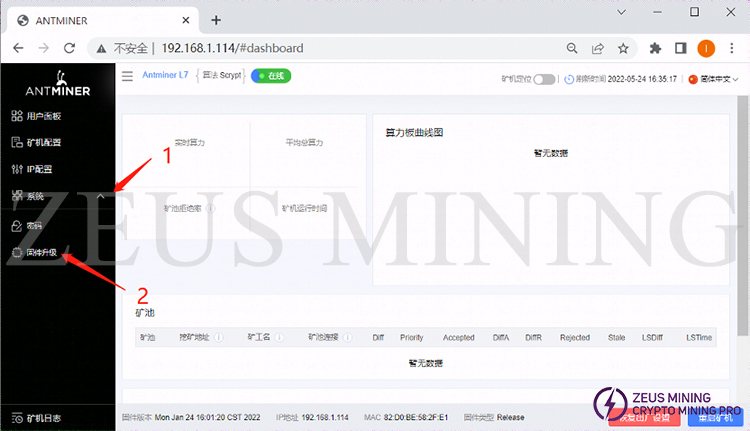This screenshot has width=750, height=431.
Task: Click the green 在线 online status badge
Action: point(271,76)
